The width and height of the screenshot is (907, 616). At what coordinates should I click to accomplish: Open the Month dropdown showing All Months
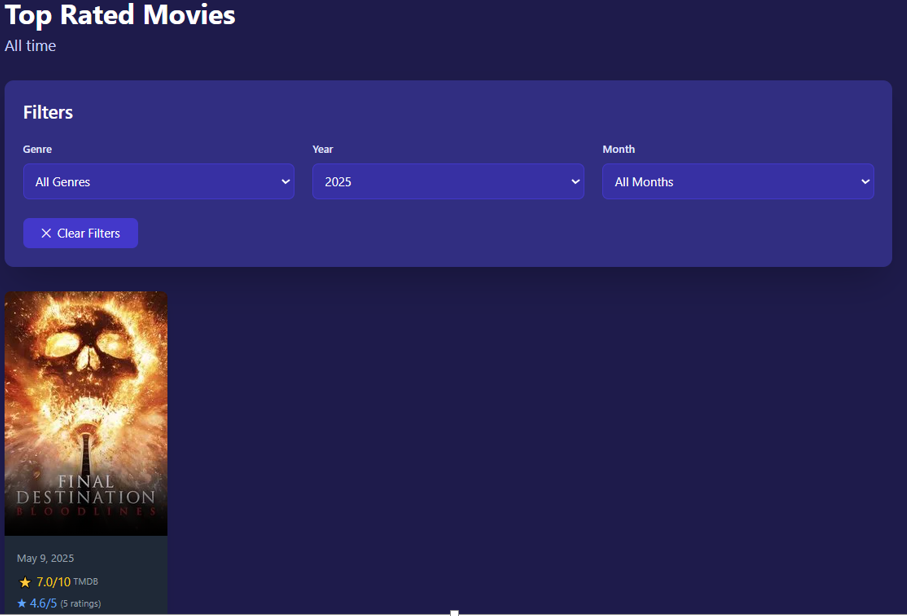click(738, 182)
